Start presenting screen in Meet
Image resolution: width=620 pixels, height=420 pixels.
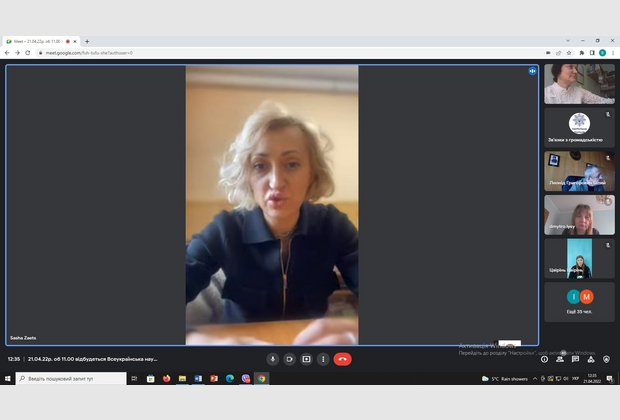[306, 359]
